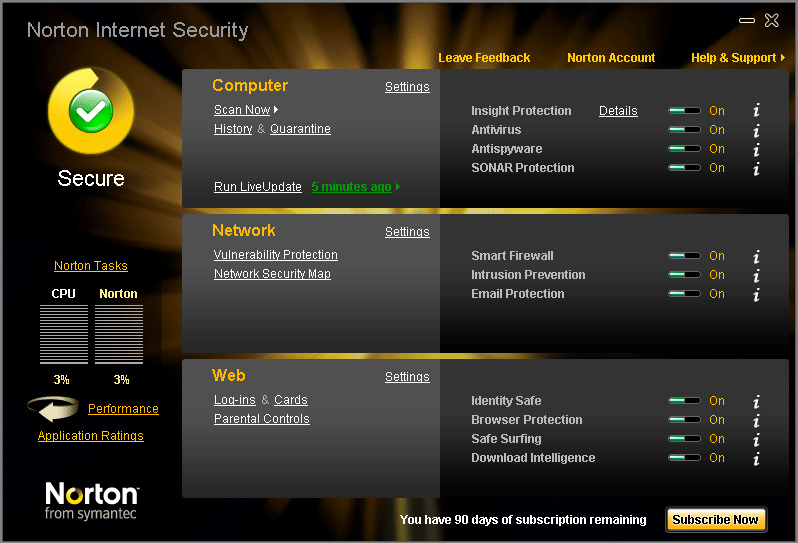Open Parental Controls

click(x=262, y=419)
